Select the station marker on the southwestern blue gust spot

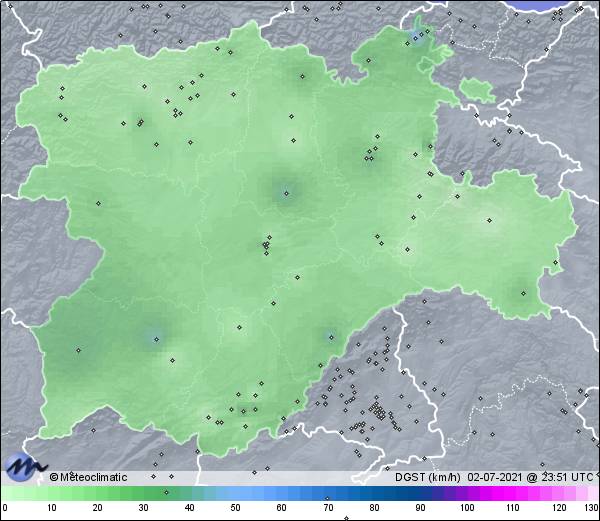pos(156,339)
